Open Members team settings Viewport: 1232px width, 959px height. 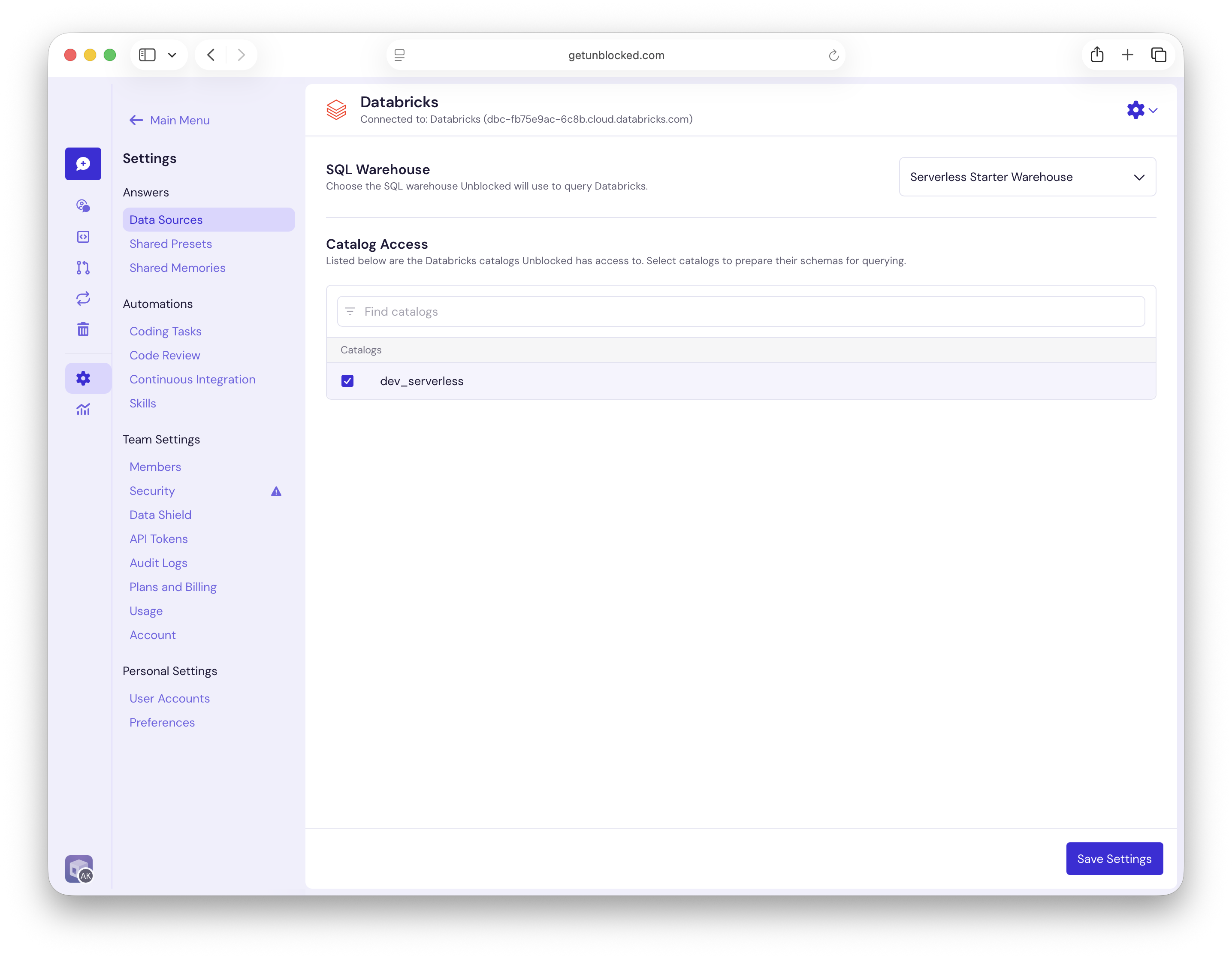(x=155, y=467)
